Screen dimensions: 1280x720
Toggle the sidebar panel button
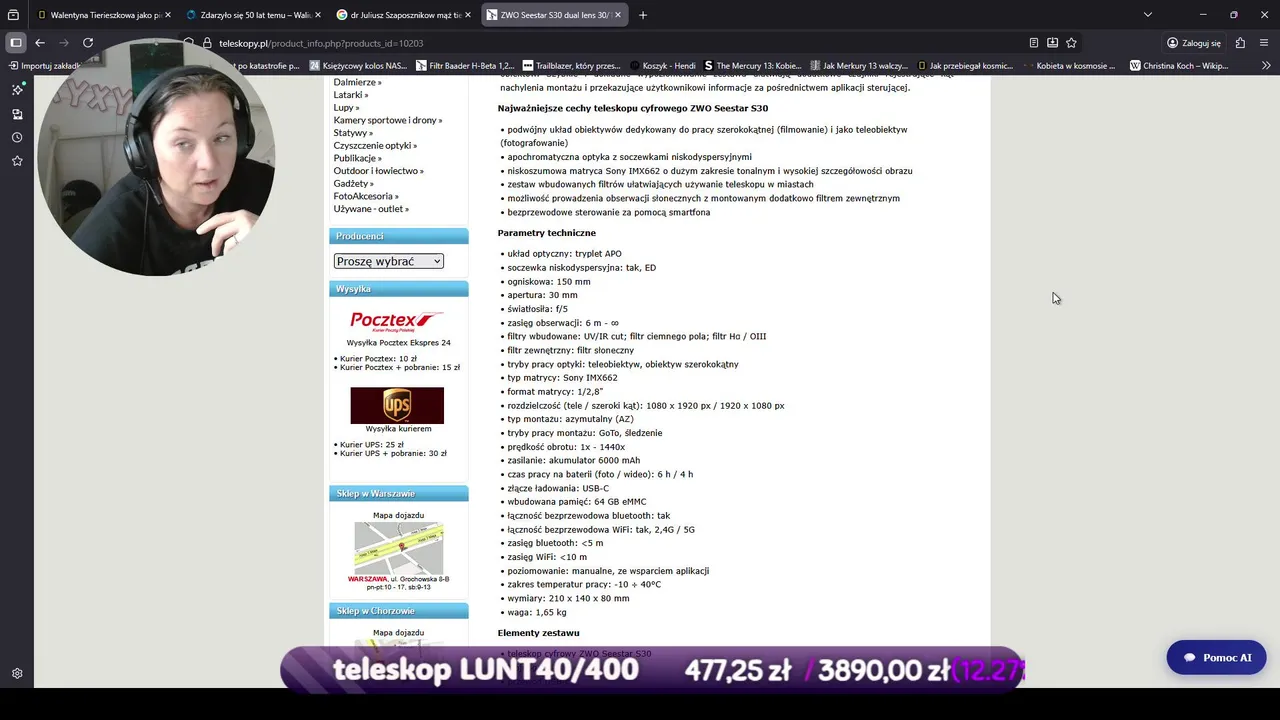coord(16,43)
